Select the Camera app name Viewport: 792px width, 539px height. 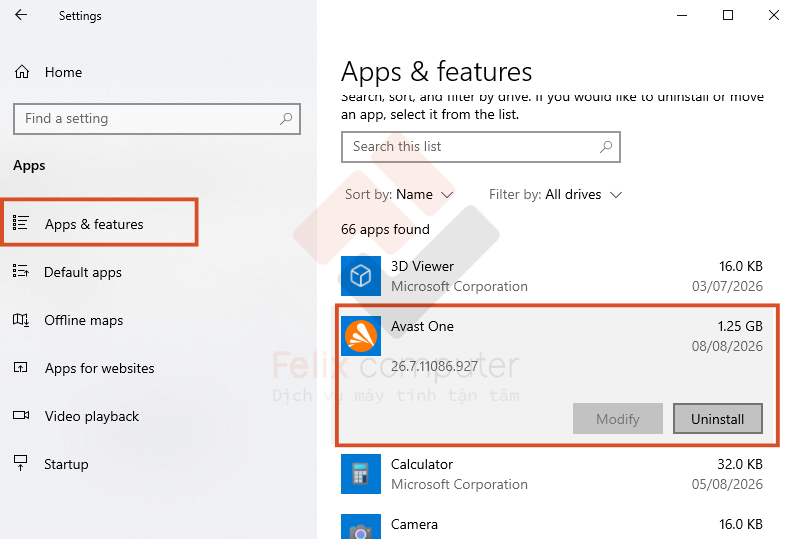click(414, 524)
